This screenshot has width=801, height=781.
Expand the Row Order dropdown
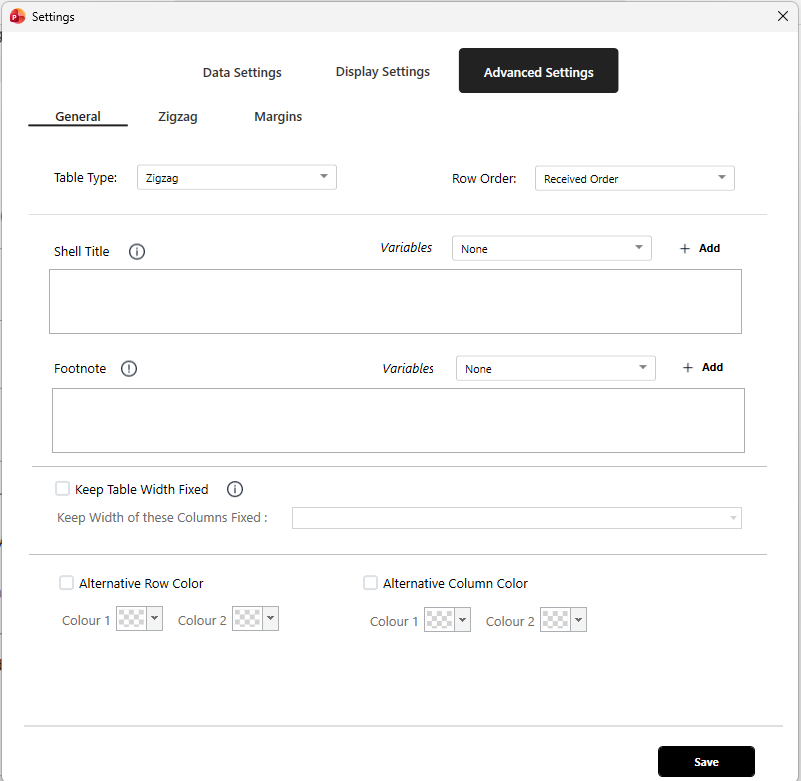point(635,179)
